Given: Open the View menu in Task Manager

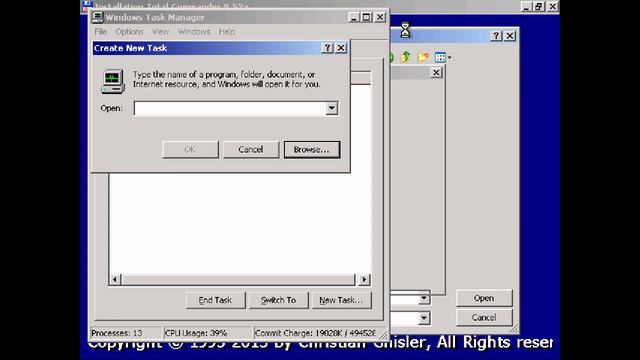Looking at the screenshot, I should (x=160, y=31).
